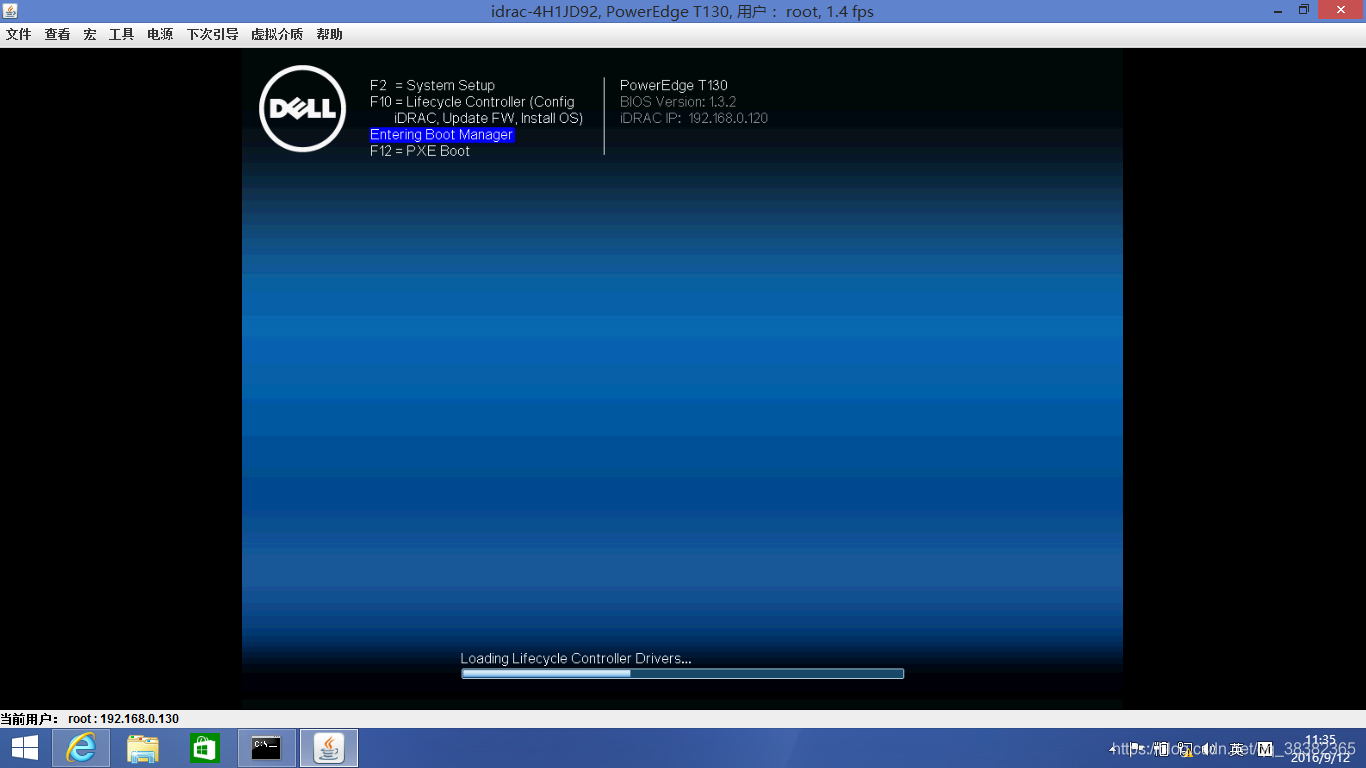Click the F2 = System Setup text

click(x=432, y=86)
